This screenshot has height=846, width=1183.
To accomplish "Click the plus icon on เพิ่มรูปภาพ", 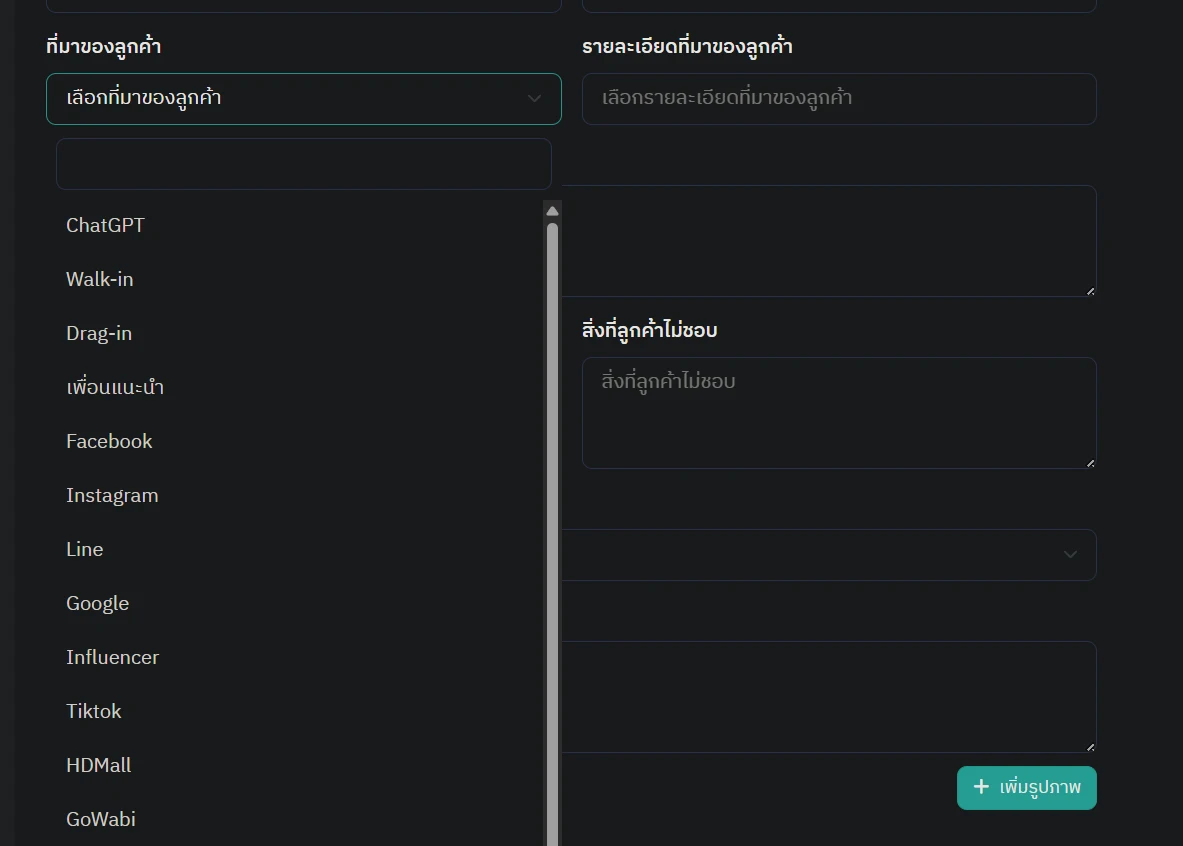I will [x=981, y=787].
